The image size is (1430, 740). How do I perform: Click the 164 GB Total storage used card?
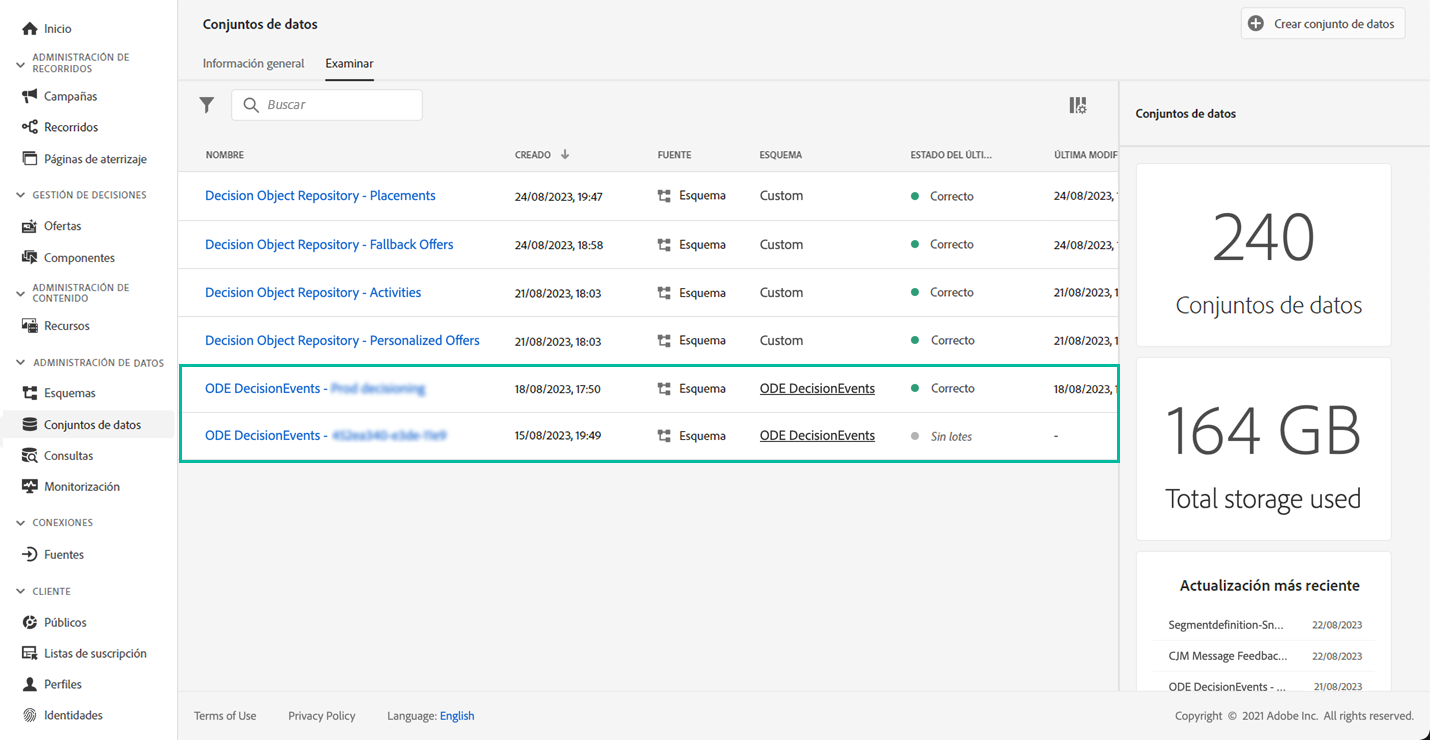coord(1264,449)
